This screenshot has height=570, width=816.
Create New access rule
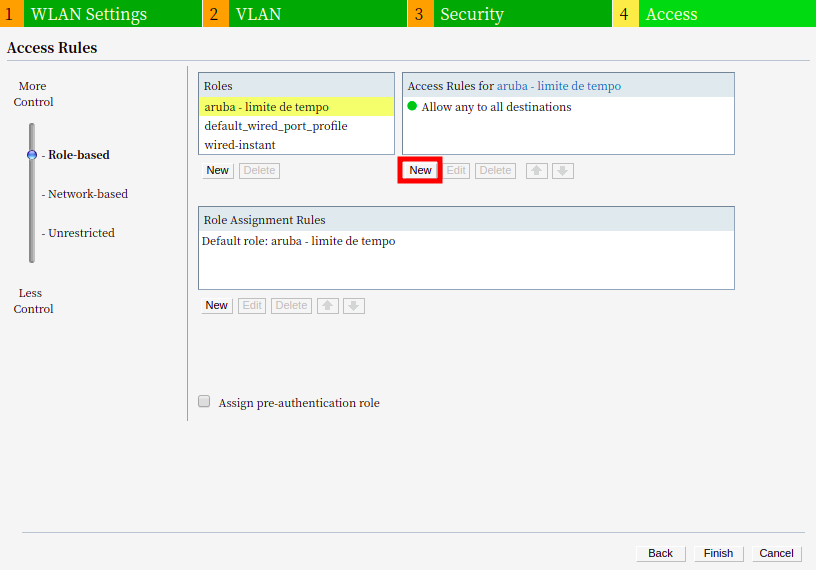tap(420, 170)
